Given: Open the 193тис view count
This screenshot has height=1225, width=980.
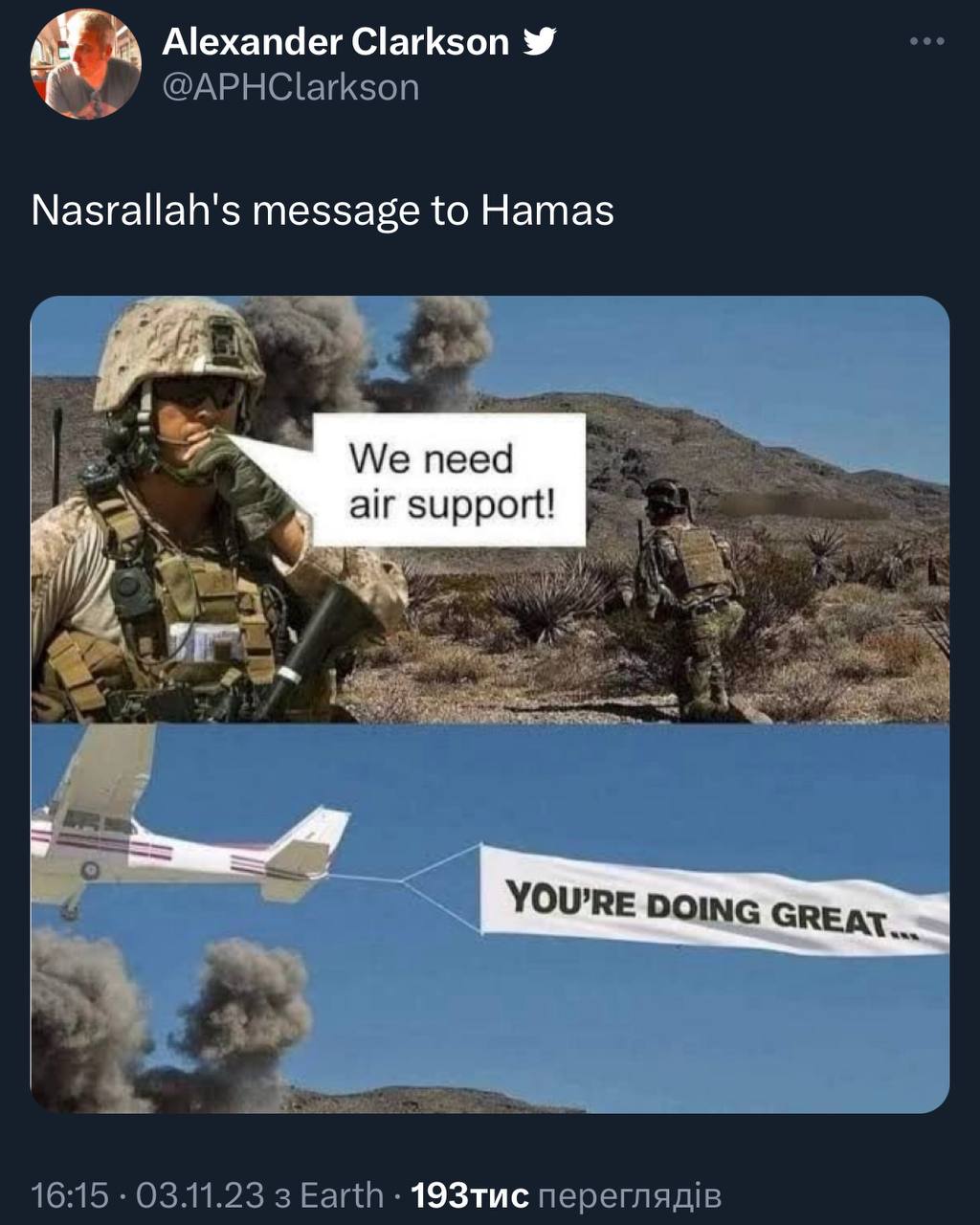Looking at the screenshot, I should (x=469, y=1195).
